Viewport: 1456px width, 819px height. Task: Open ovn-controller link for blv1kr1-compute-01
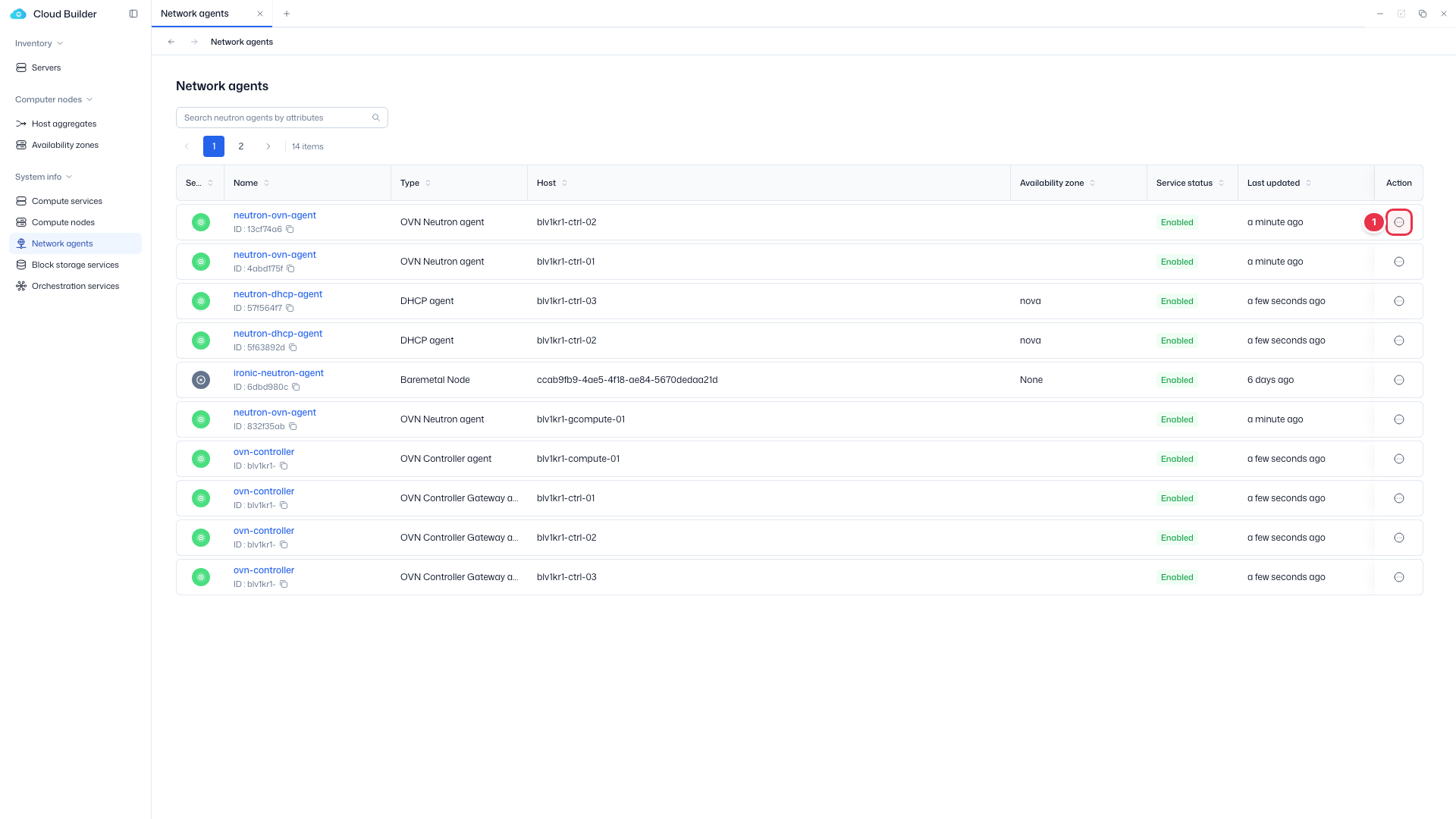[x=264, y=452]
